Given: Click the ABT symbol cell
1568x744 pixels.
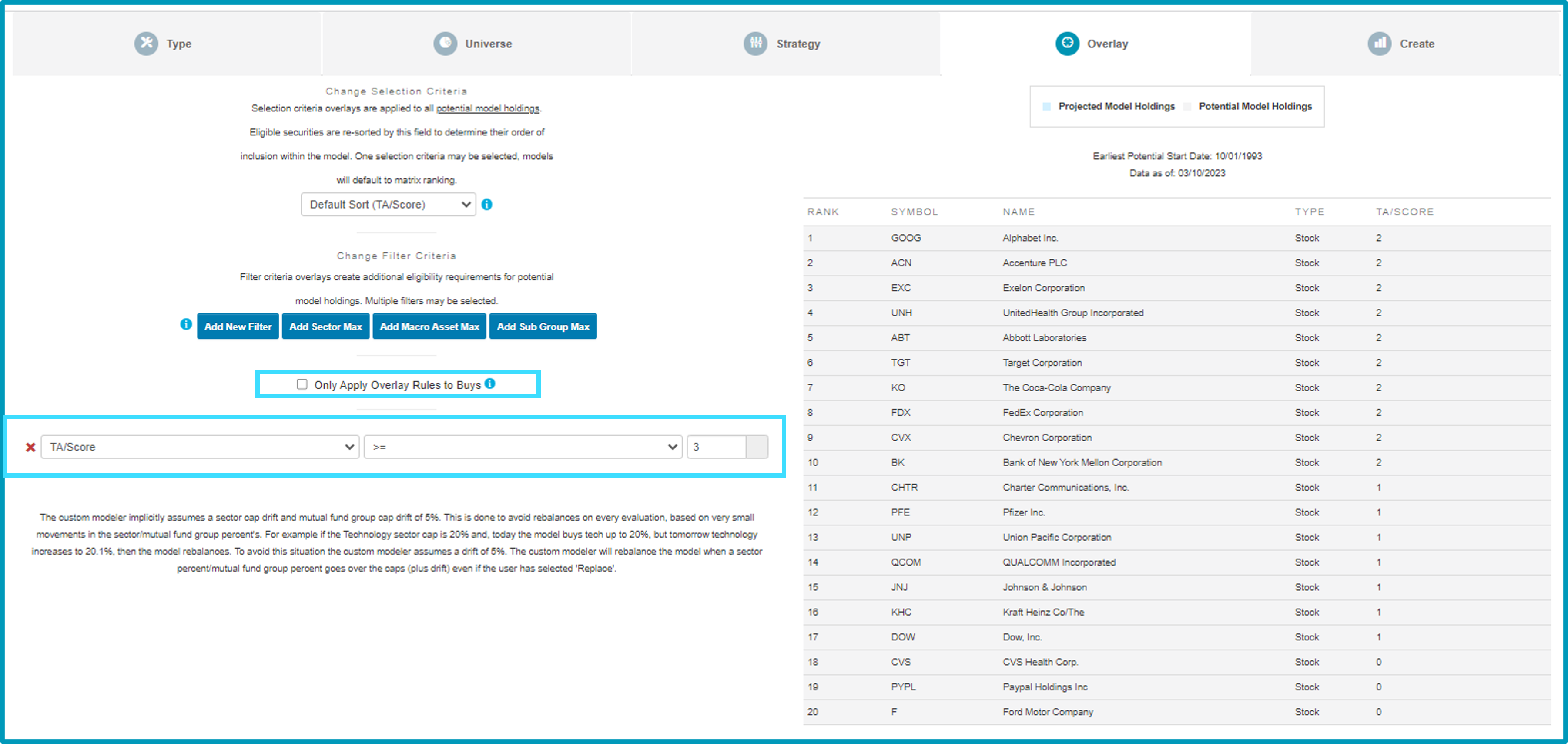Looking at the screenshot, I should [900, 338].
